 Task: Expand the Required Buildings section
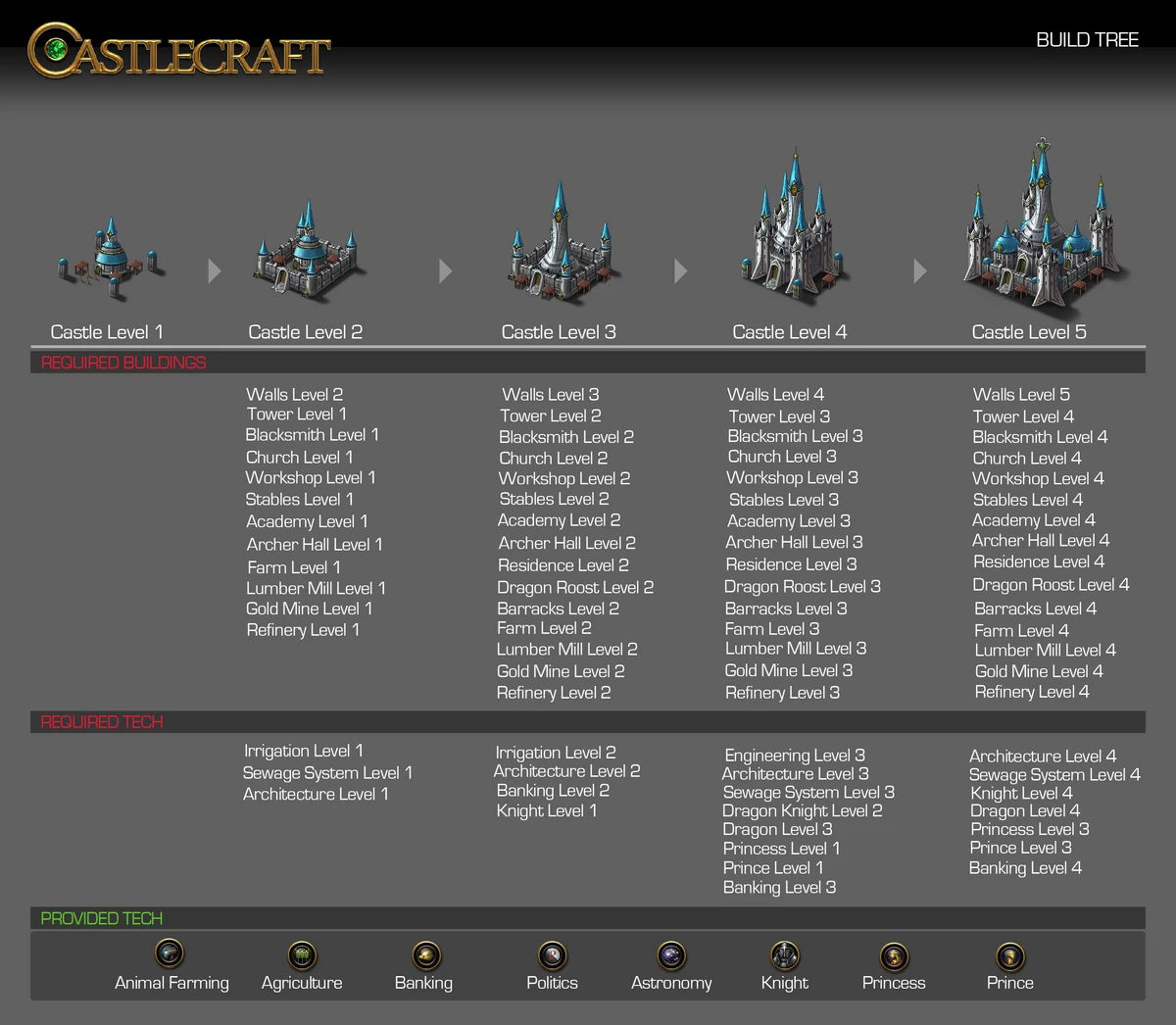click(122, 362)
